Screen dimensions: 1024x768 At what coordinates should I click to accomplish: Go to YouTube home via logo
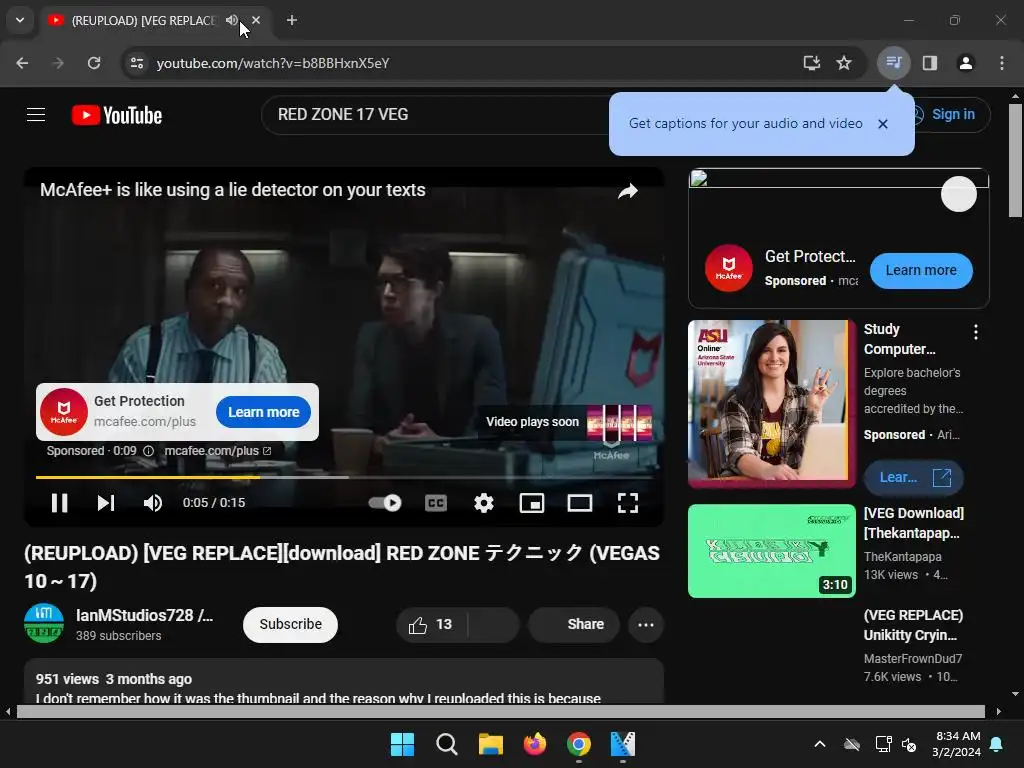pos(117,115)
